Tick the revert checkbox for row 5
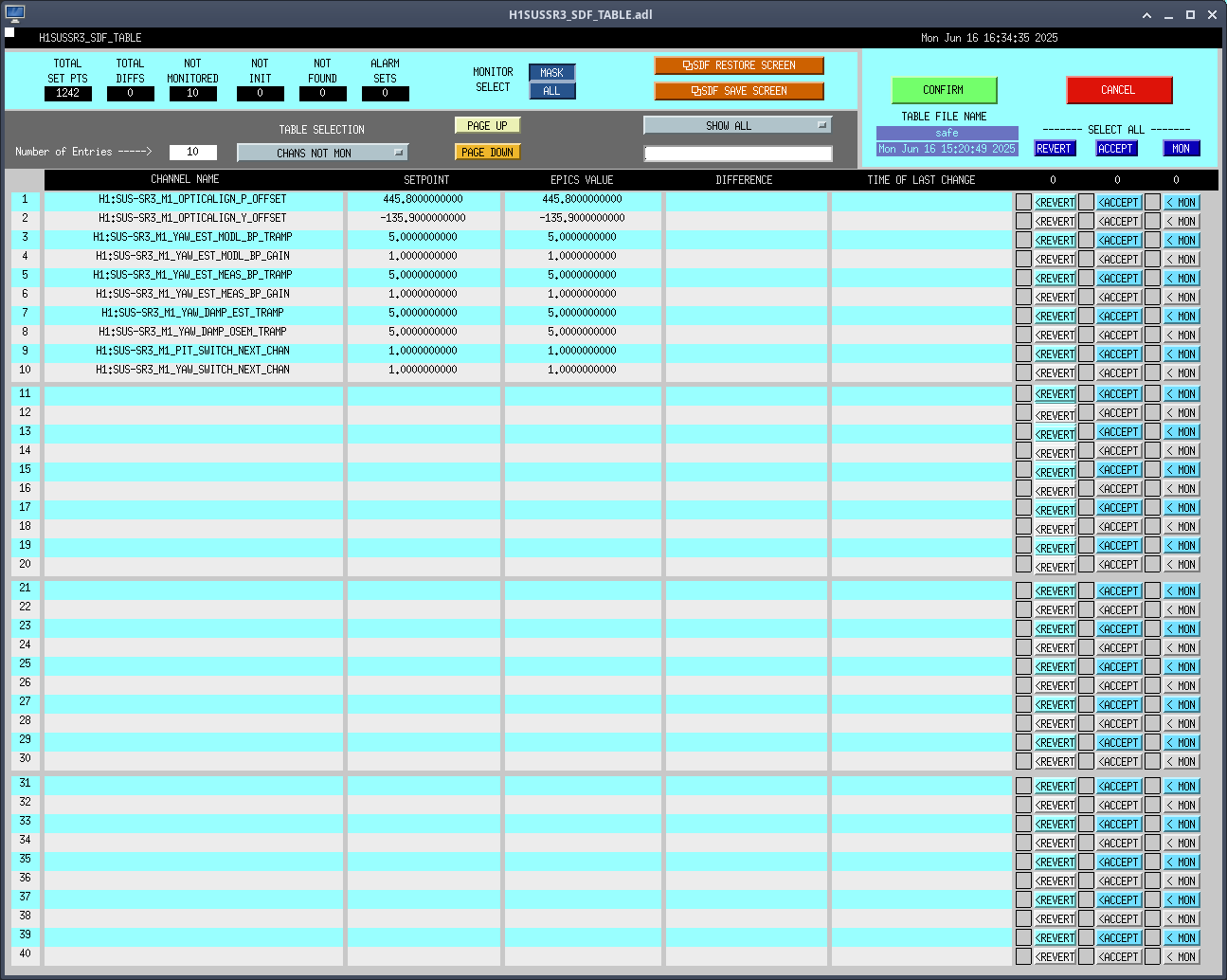This screenshot has height=980, width=1227. [1023, 278]
